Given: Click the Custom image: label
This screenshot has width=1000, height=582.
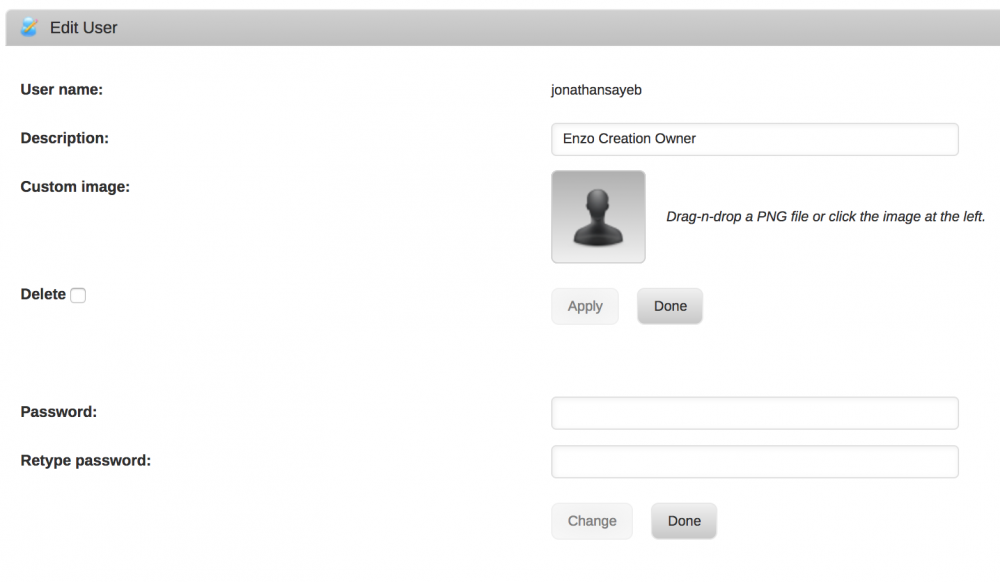Looking at the screenshot, I should (75, 187).
